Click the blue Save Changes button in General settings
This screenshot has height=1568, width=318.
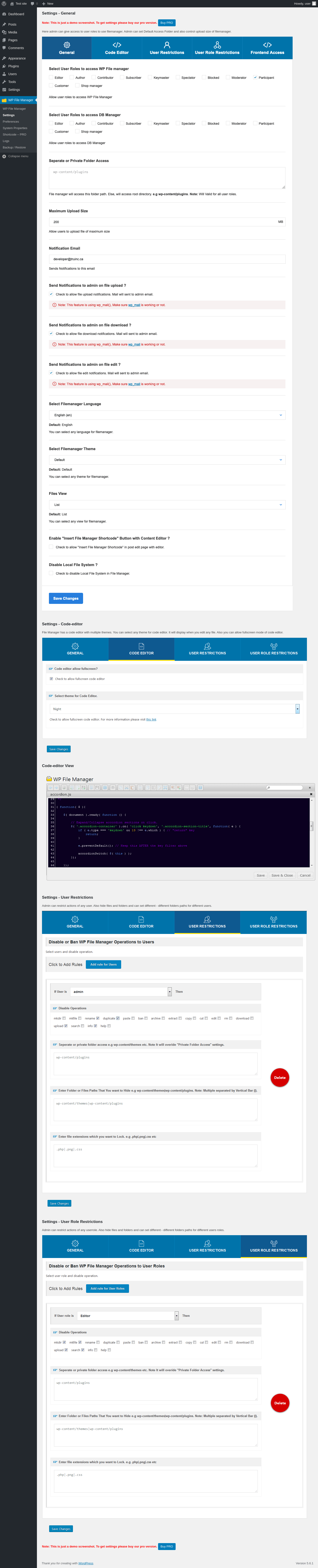coord(66,598)
